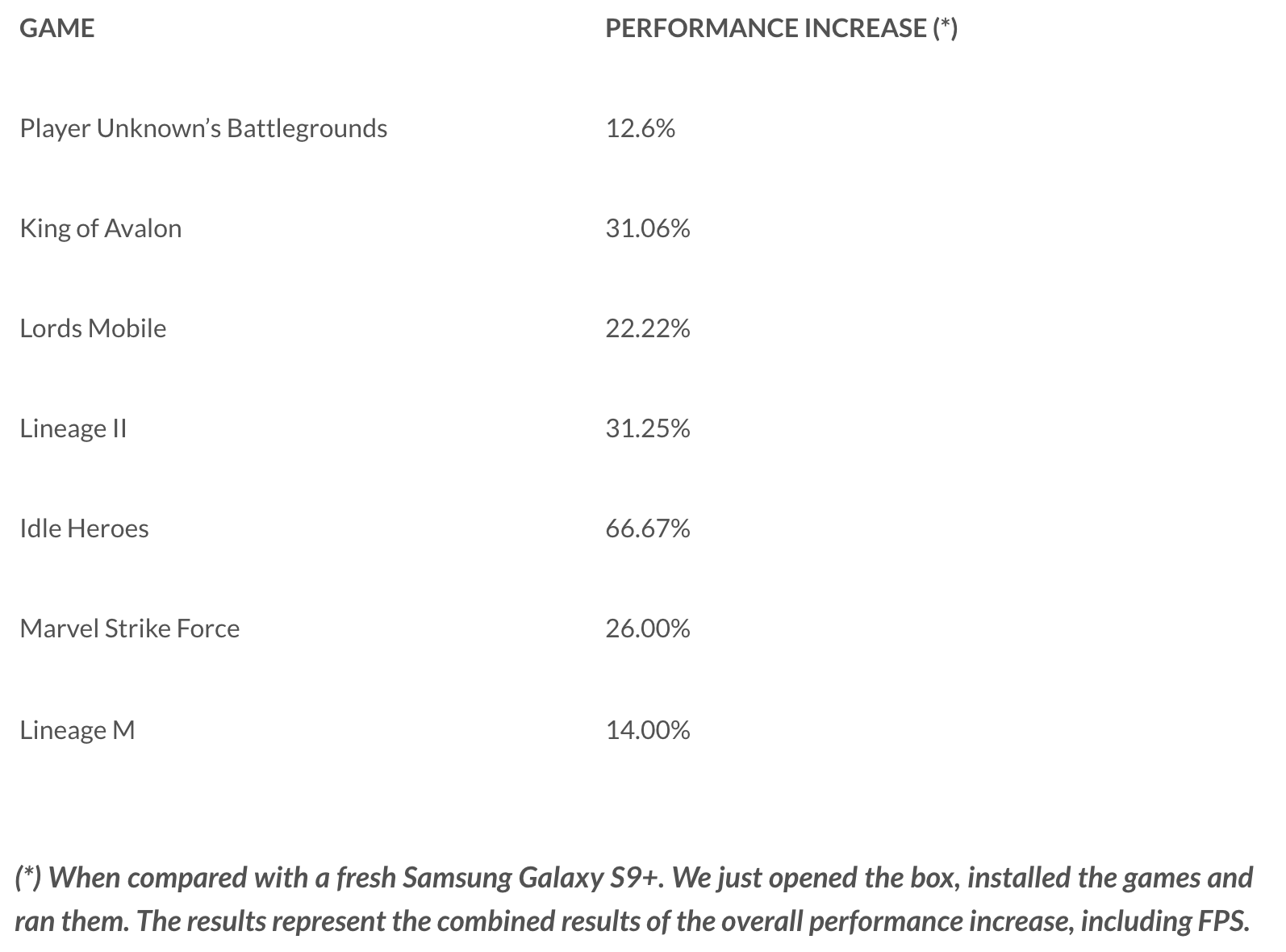This screenshot has height=952, width=1286.
Task: Click the Idle Heroes game name
Action: tap(84, 528)
